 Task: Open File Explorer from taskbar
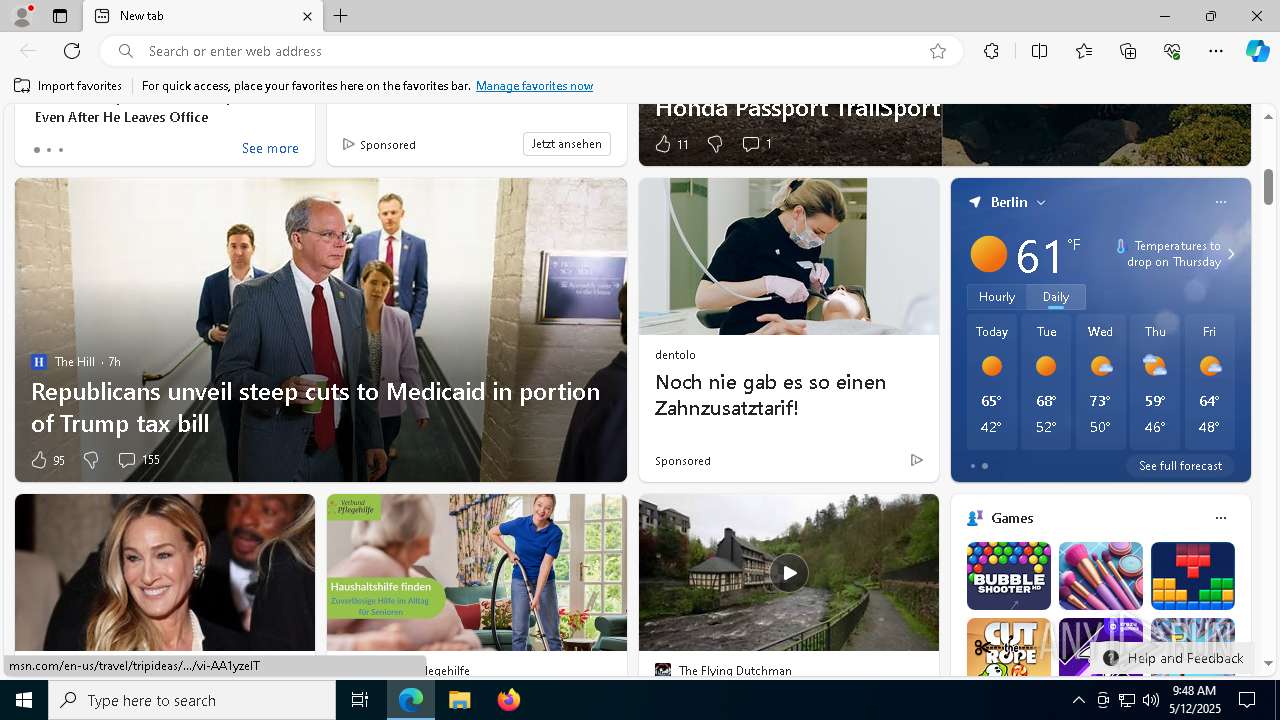point(460,700)
